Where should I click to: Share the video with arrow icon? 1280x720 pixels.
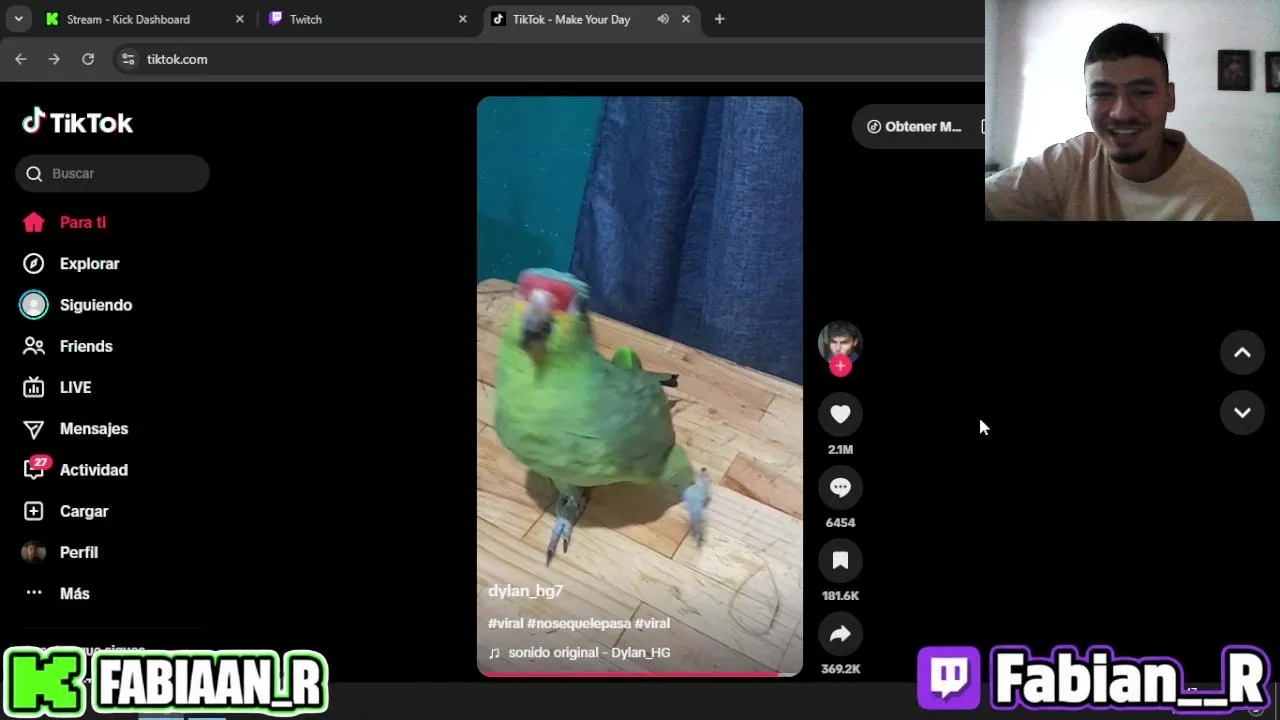pos(840,633)
